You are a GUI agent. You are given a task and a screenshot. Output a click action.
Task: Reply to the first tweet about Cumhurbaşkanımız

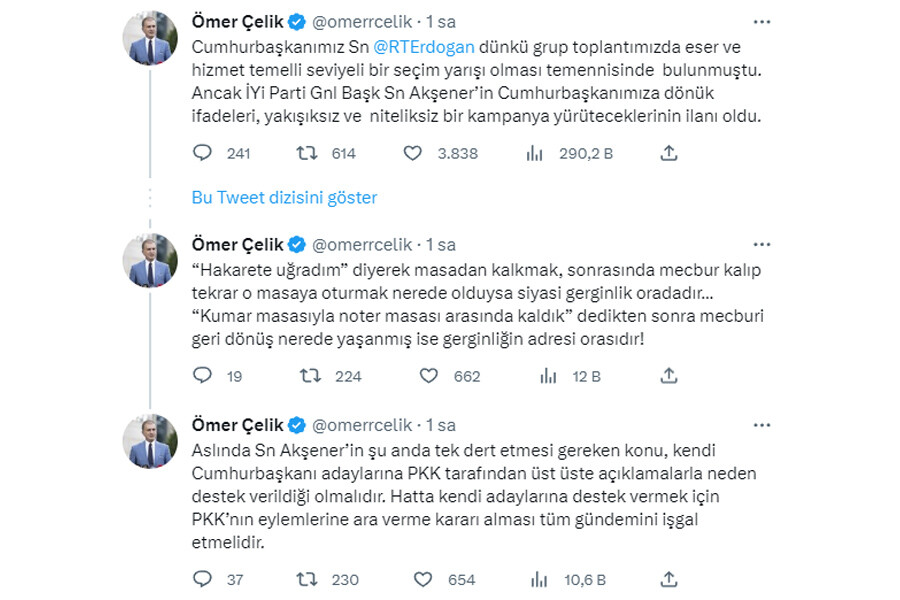coord(202,153)
